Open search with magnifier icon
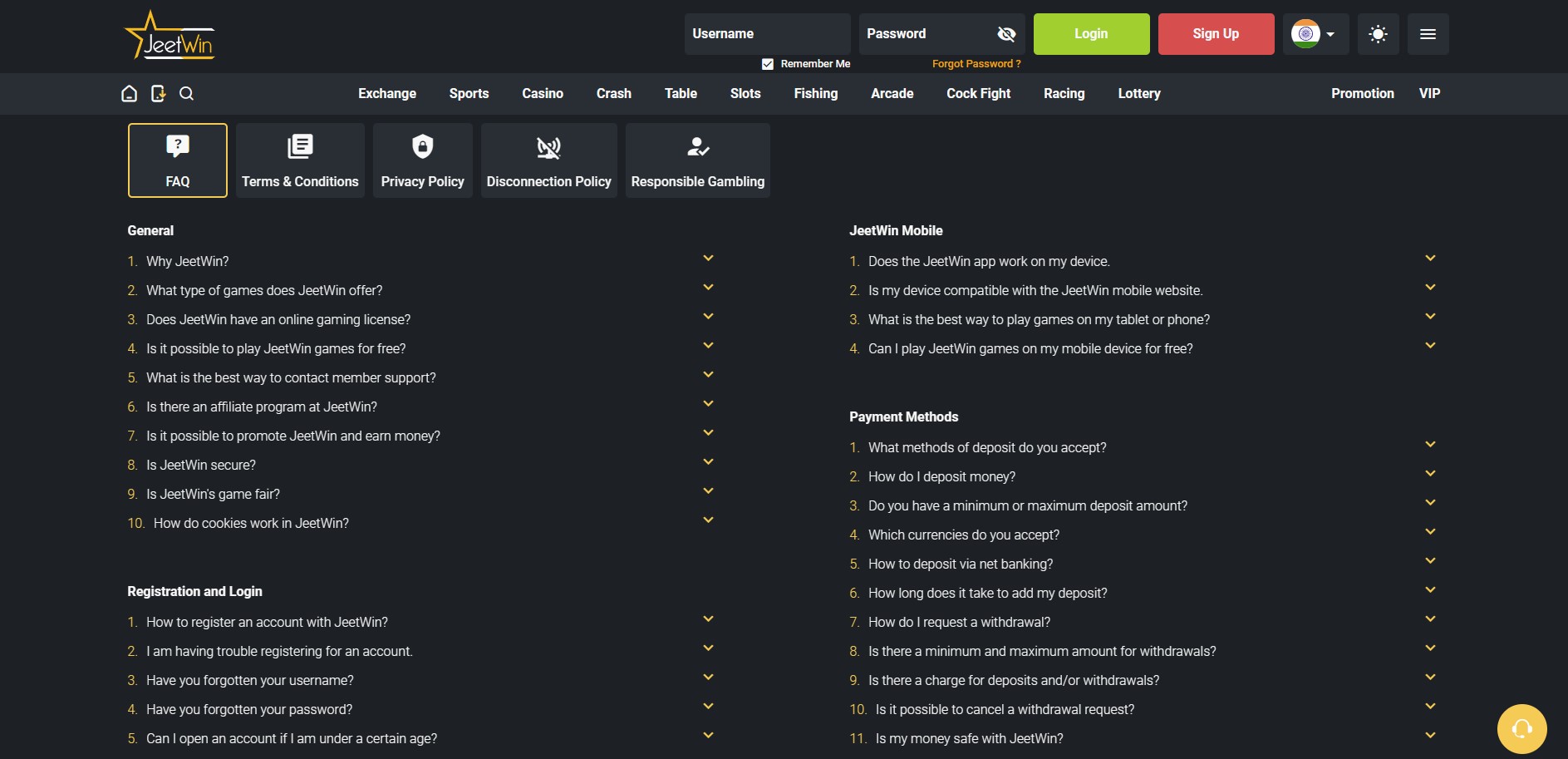This screenshot has height=759, width=1568. pos(186,94)
